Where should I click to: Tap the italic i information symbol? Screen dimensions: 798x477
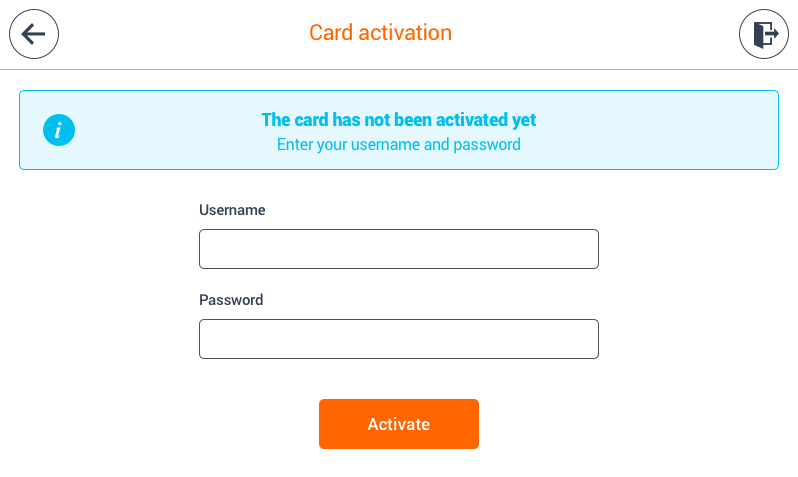(59, 130)
